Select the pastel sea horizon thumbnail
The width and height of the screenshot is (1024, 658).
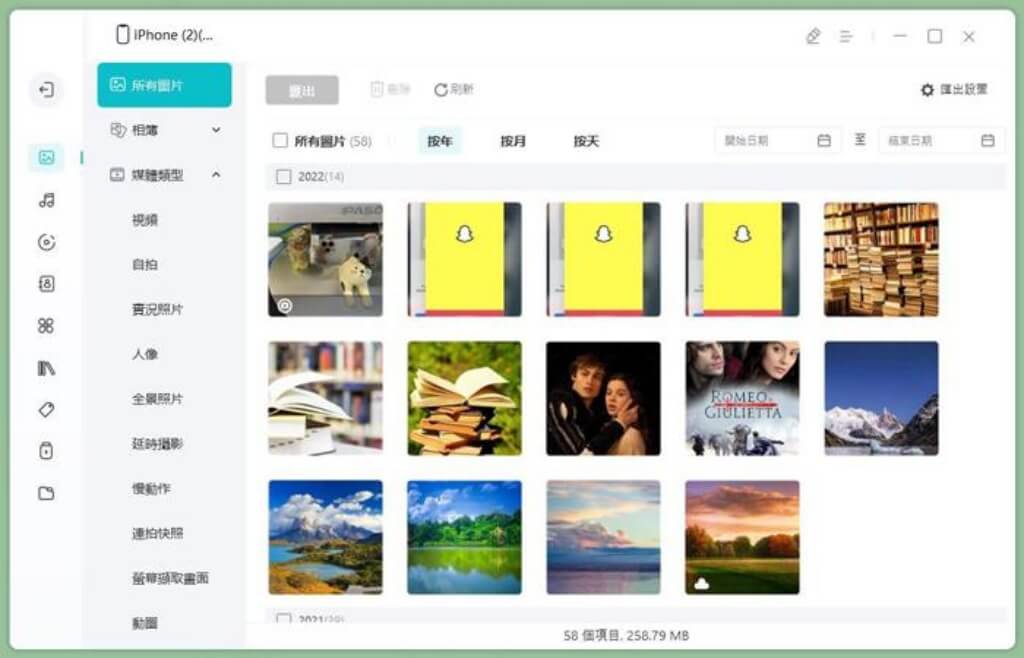pos(603,537)
